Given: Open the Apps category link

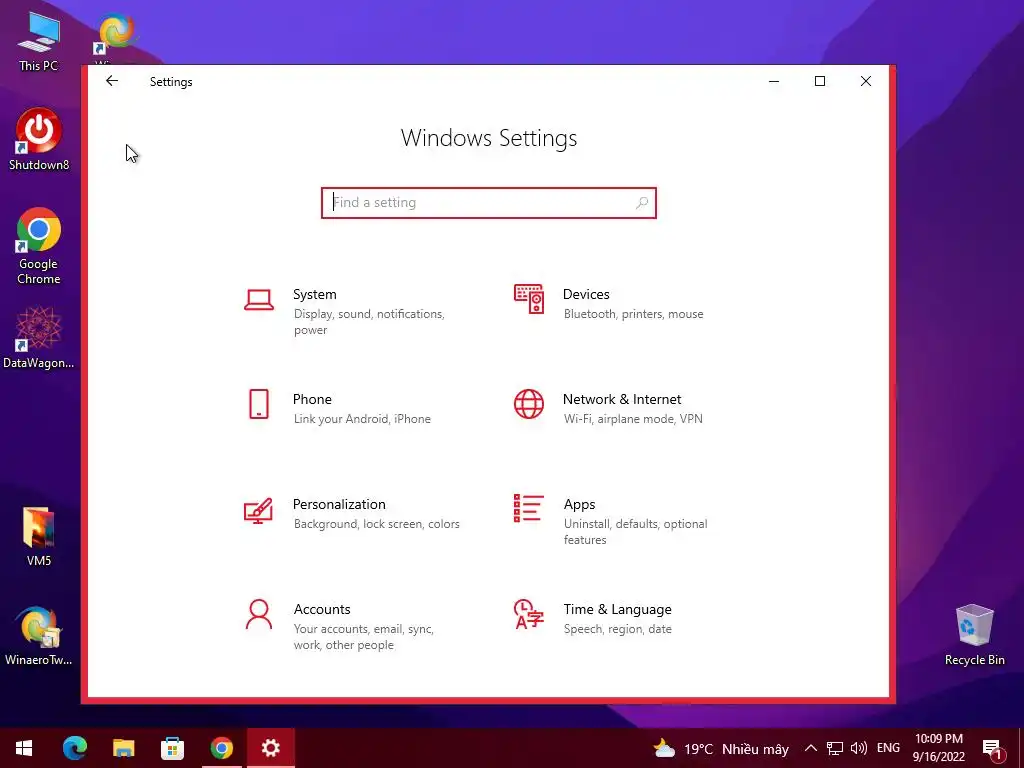Looking at the screenshot, I should [x=579, y=504].
